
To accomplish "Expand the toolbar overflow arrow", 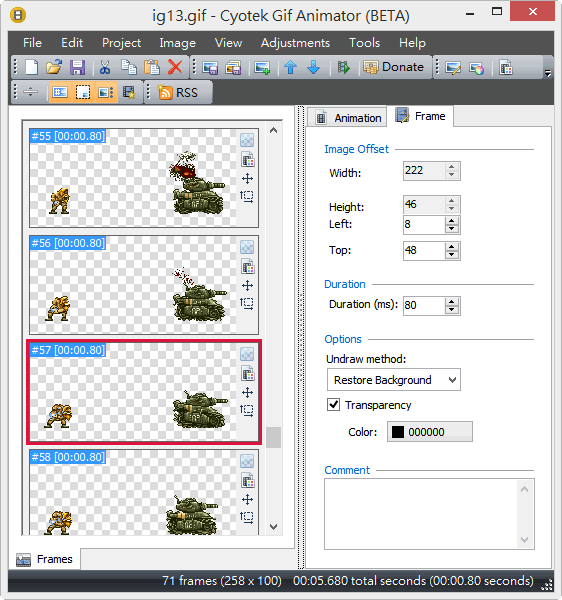I will pos(548,73).
